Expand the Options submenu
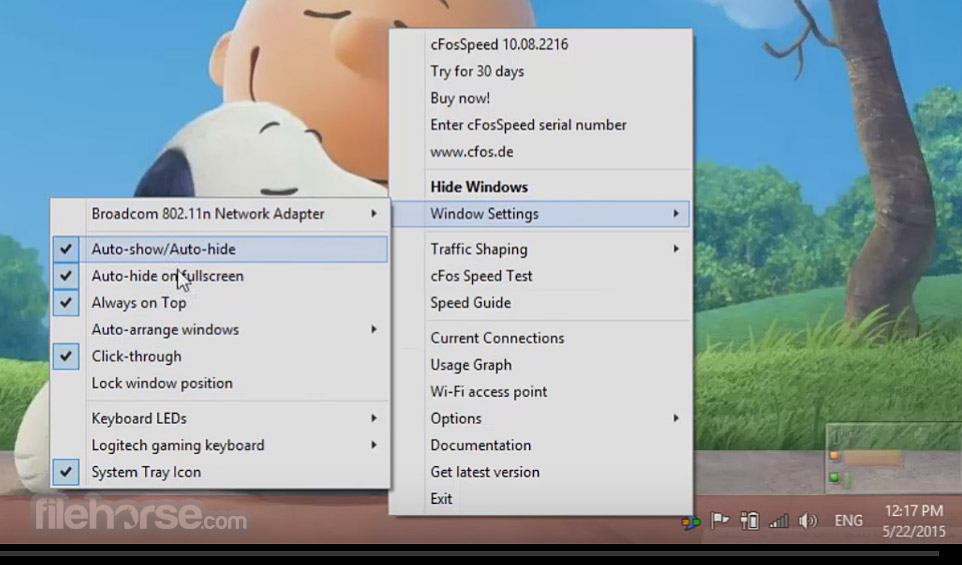The height and width of the screenshot is (565, 962). pyautogui.click(x=541, y=419)
